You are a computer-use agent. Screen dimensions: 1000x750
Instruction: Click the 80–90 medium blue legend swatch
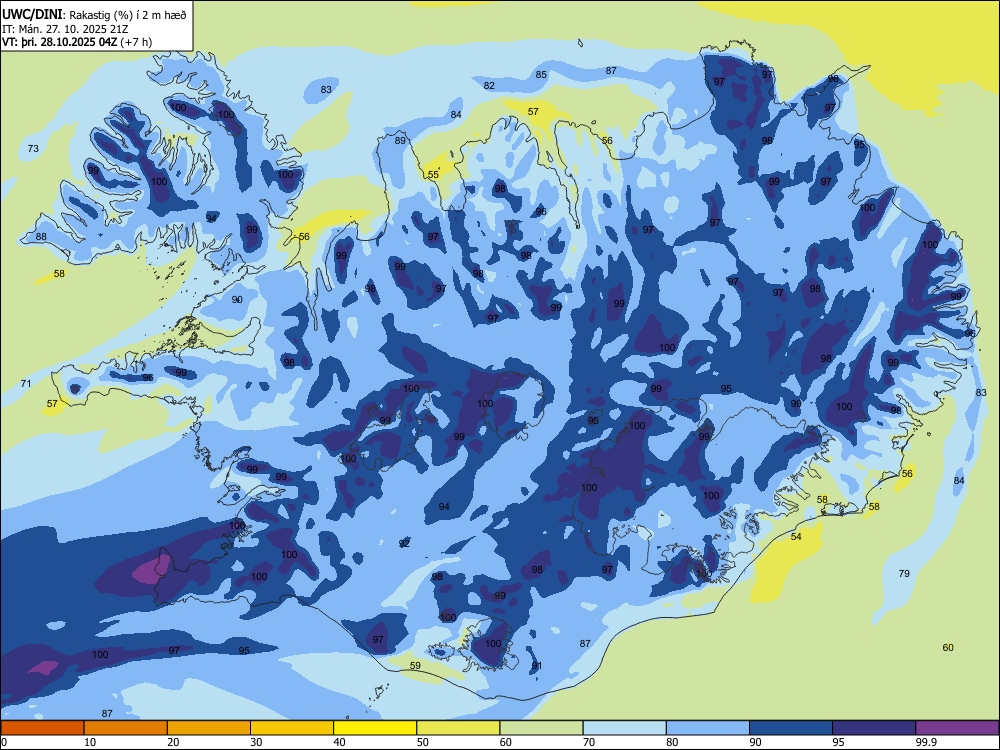click(x=708, y=728)
